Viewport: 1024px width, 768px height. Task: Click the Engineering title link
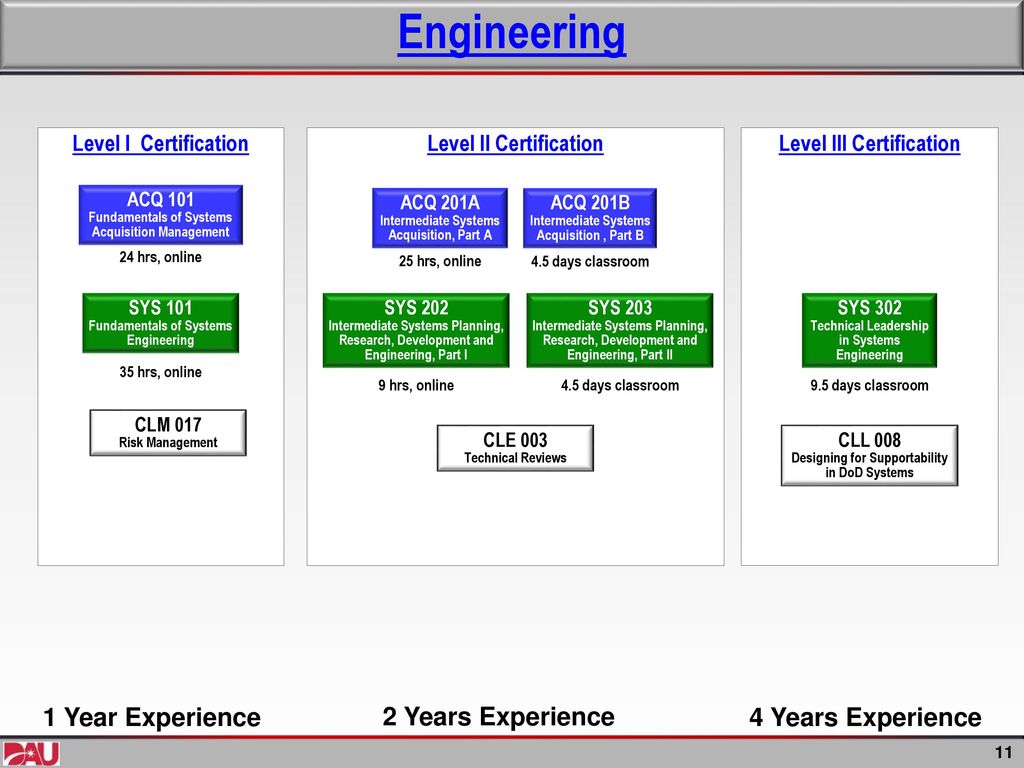pos(511,33)
